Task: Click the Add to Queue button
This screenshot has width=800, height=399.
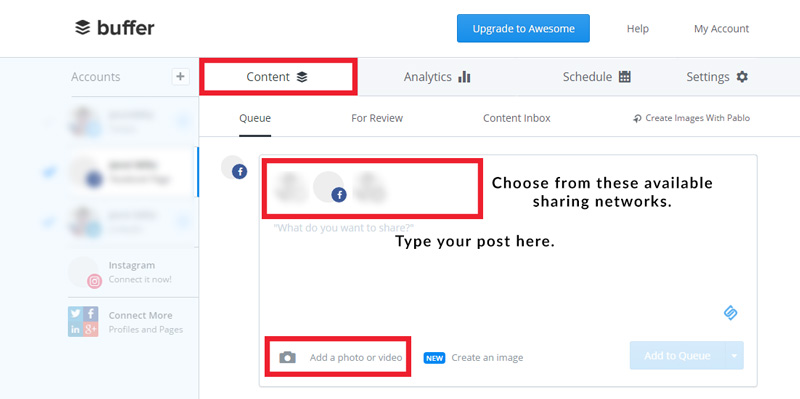Action: (x=677, y=355)
